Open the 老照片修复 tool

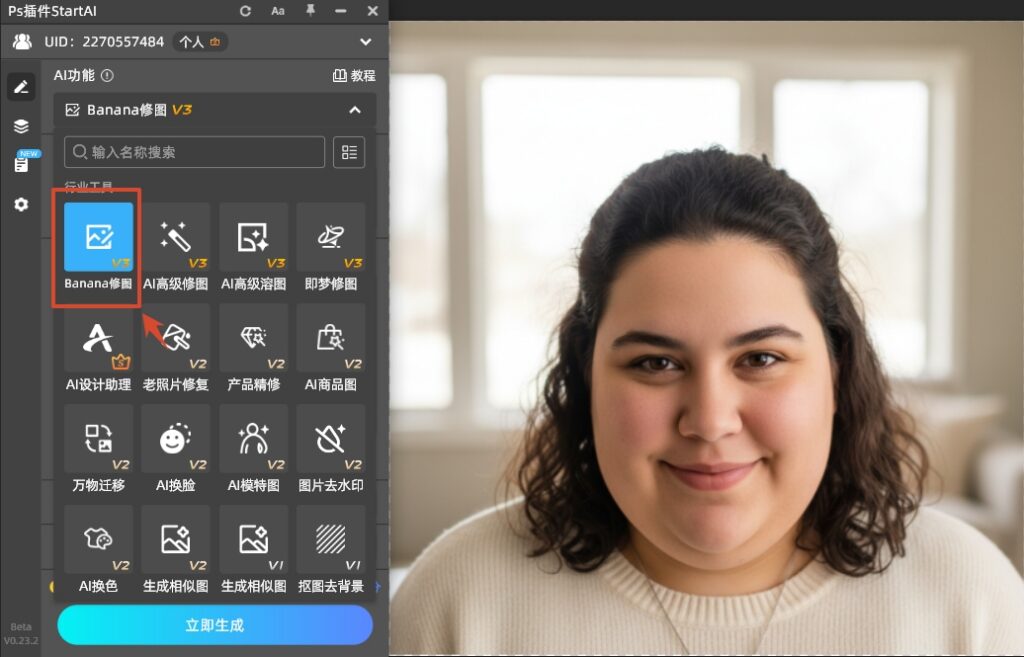tap(176, 339)
